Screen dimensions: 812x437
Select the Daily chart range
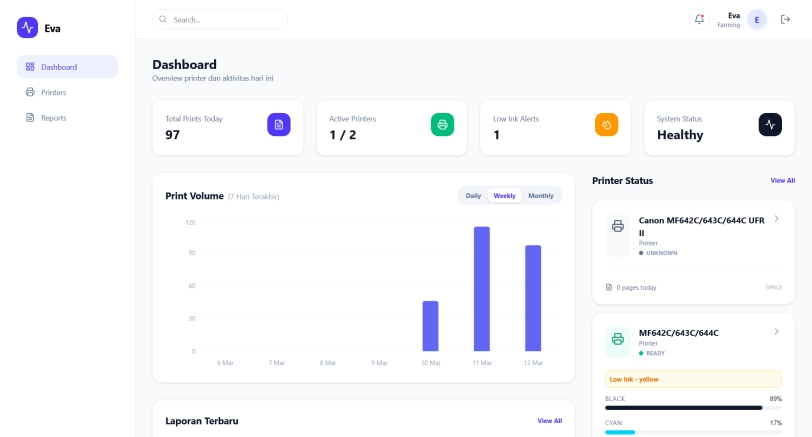point(473,196)
